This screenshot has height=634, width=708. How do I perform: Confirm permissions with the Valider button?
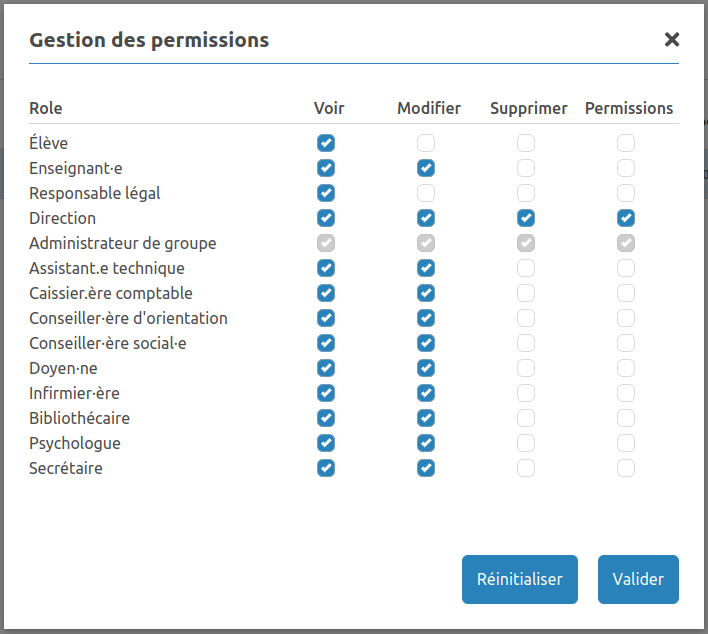click(638, 579)
